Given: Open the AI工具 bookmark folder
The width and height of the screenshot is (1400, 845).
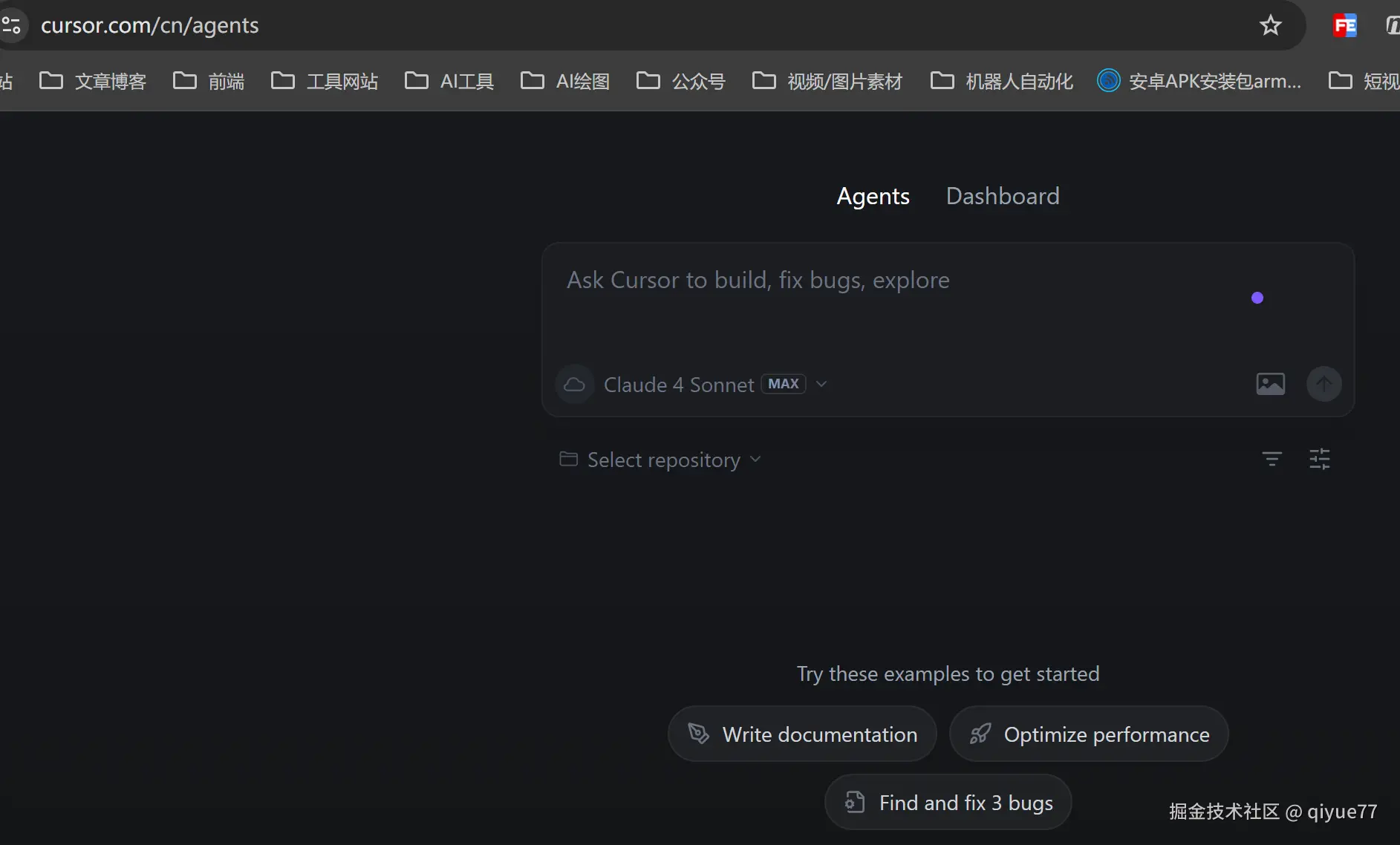Looking at the screenshot, I should (449, 81).
